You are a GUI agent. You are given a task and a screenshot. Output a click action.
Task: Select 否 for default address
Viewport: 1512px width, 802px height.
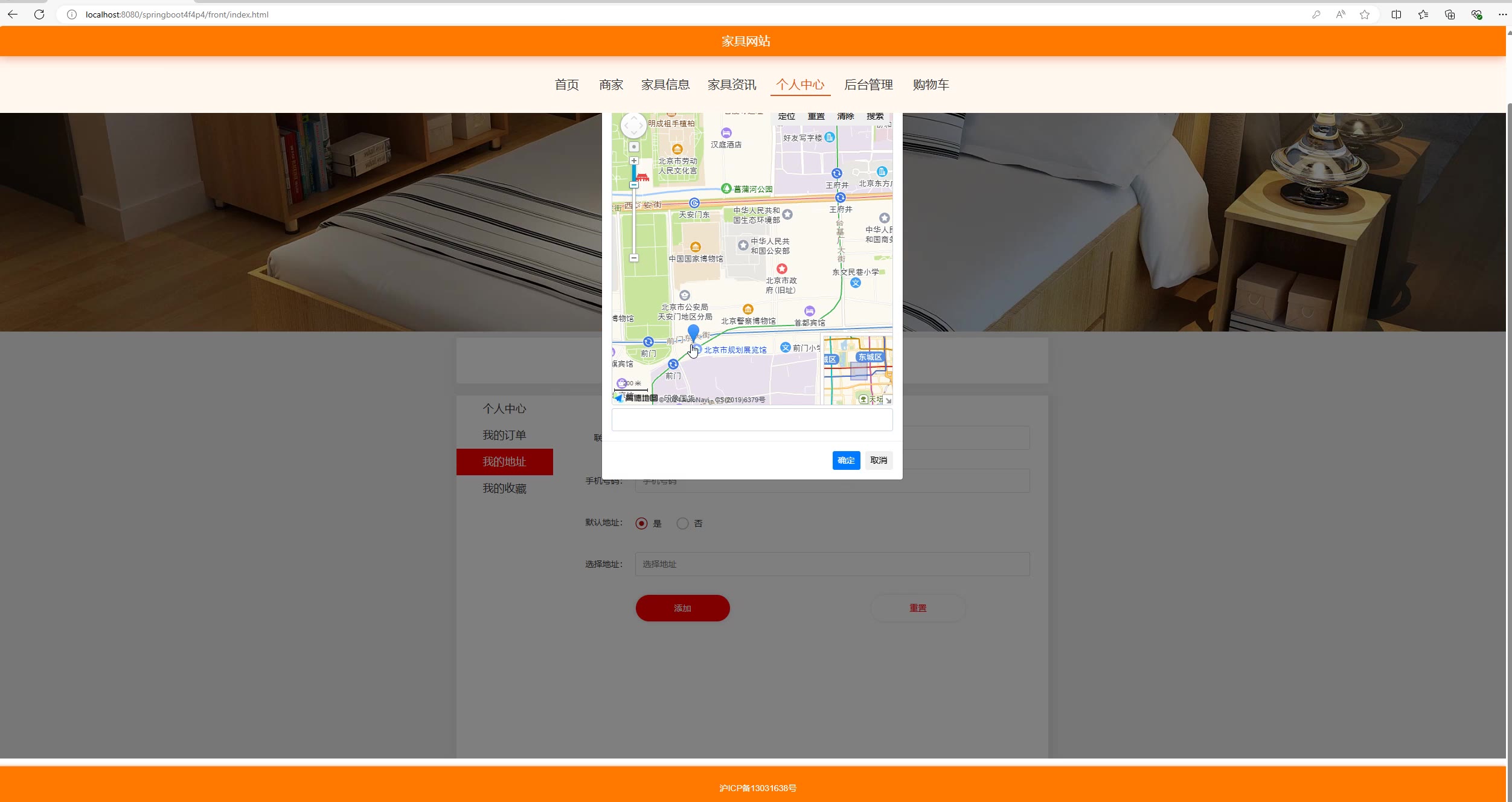(x=682, y=524)
